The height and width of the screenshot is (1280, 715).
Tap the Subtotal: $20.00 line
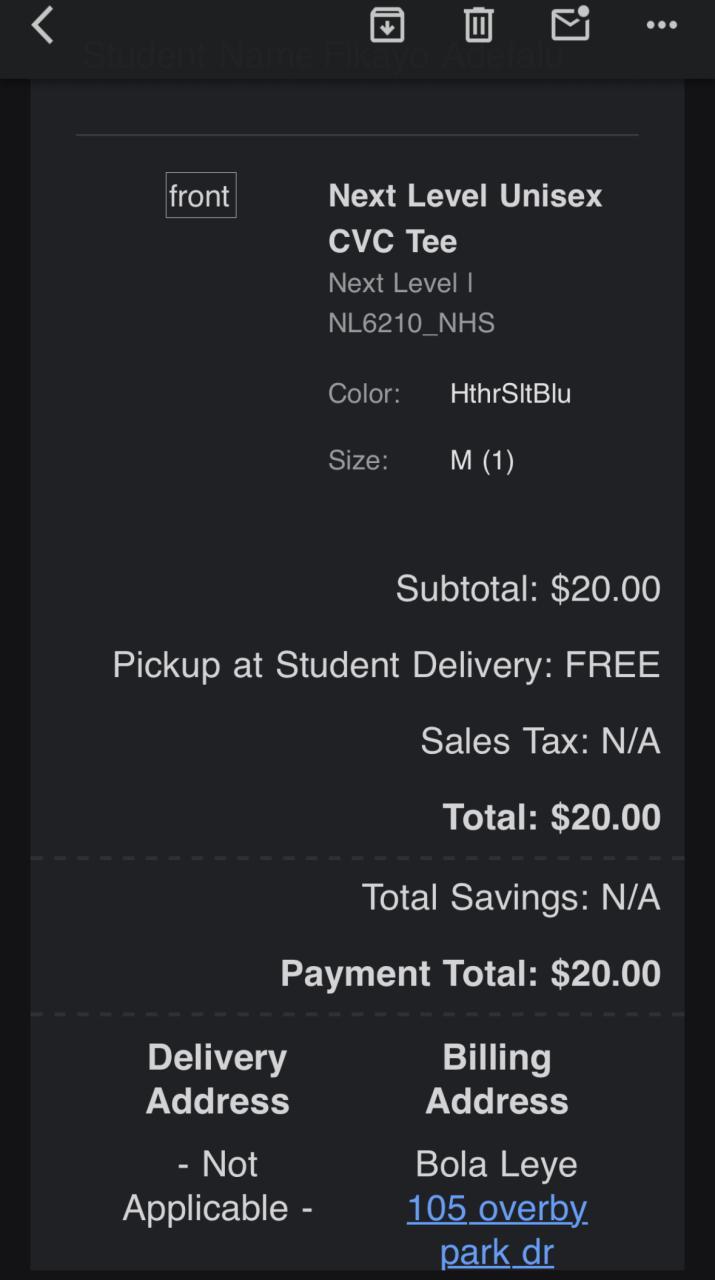click(528, 588)
